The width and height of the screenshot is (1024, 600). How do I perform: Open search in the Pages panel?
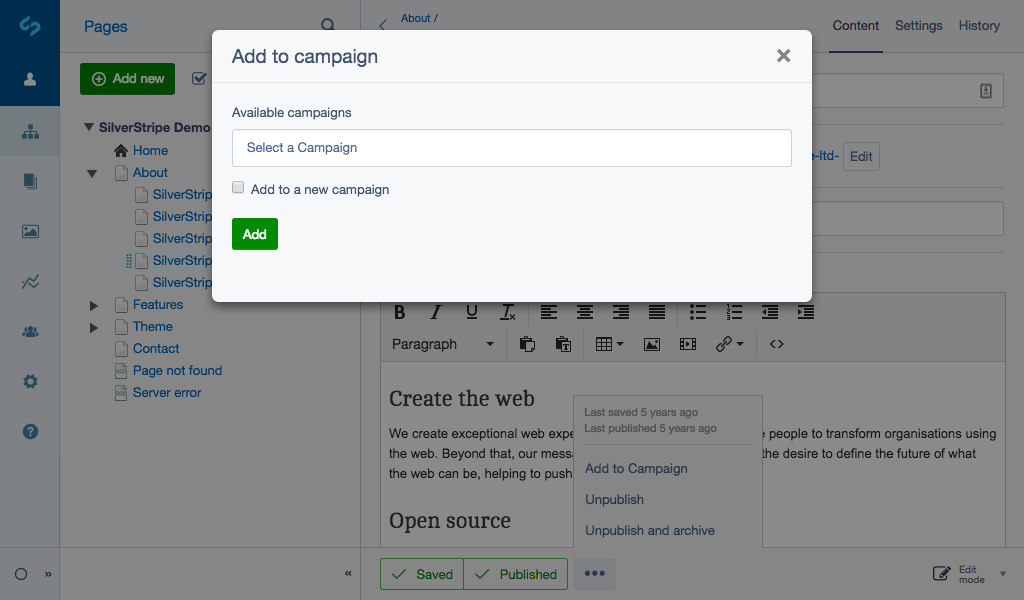[328, 23]
